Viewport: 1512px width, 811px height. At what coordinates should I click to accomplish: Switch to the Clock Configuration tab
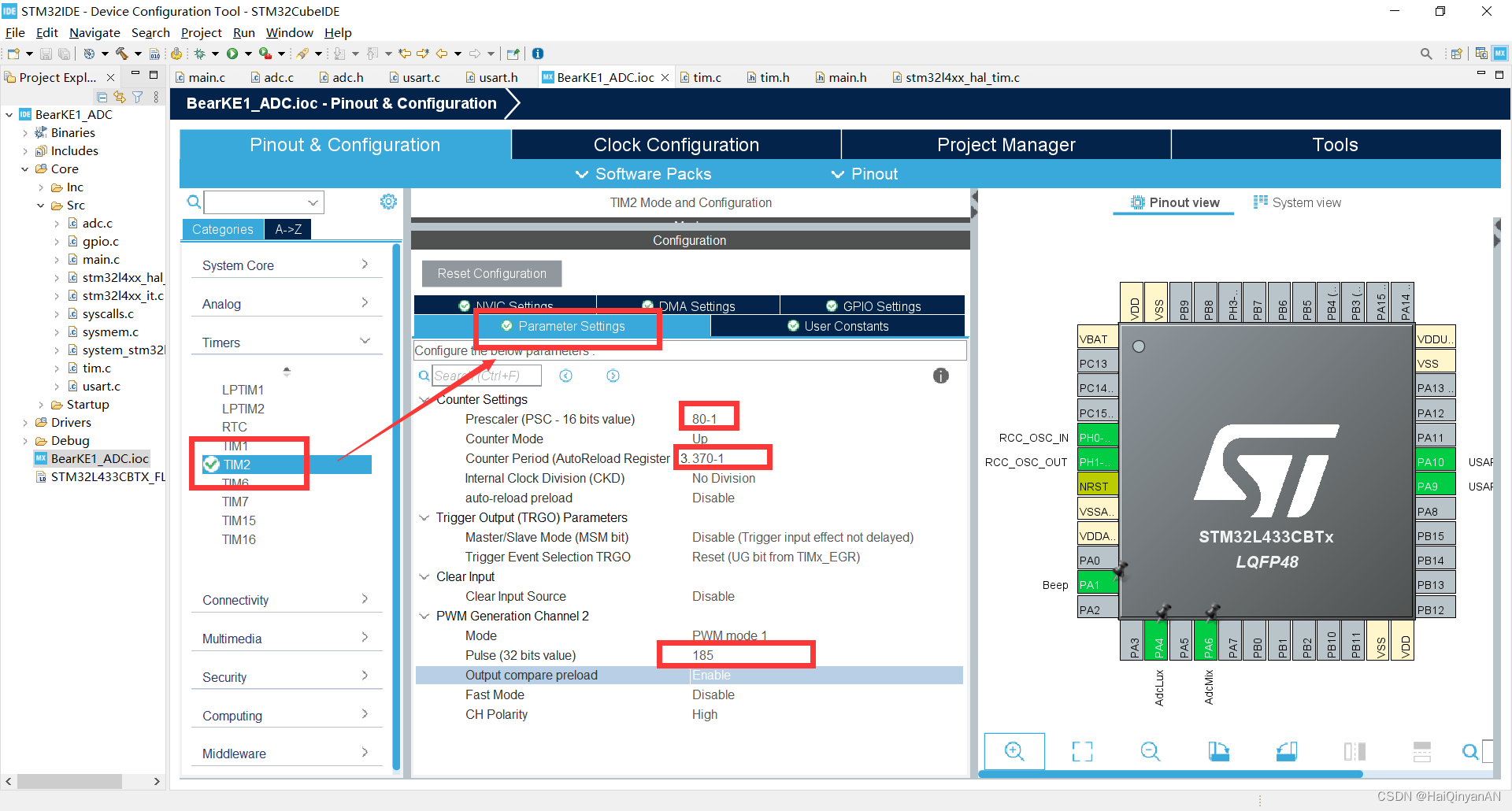point(676,145)
